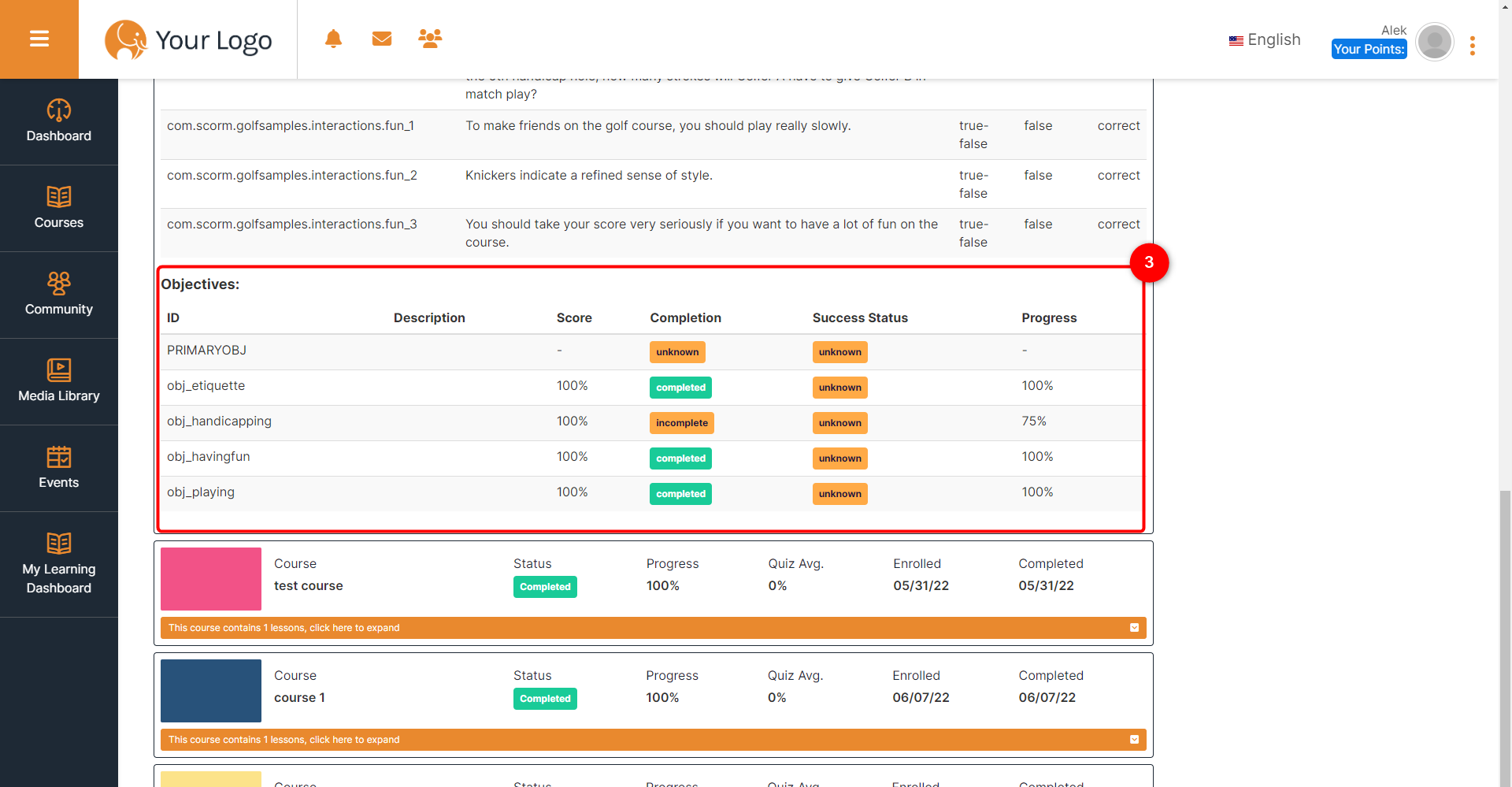Image resolution: width=1512 pixels, height=787 pixels.
Task: Click Knickers indicate a refined sense text
Action: 589,175
